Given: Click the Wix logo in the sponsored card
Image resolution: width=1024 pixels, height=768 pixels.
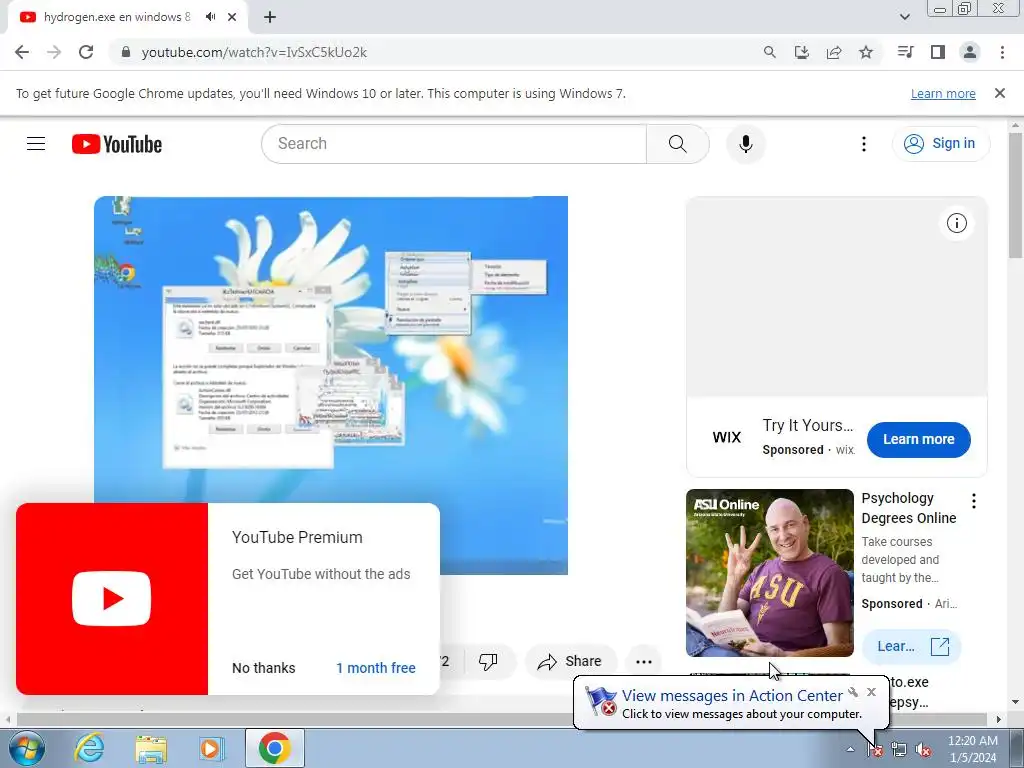Looking at the screenshot, I should coord(727,438).
